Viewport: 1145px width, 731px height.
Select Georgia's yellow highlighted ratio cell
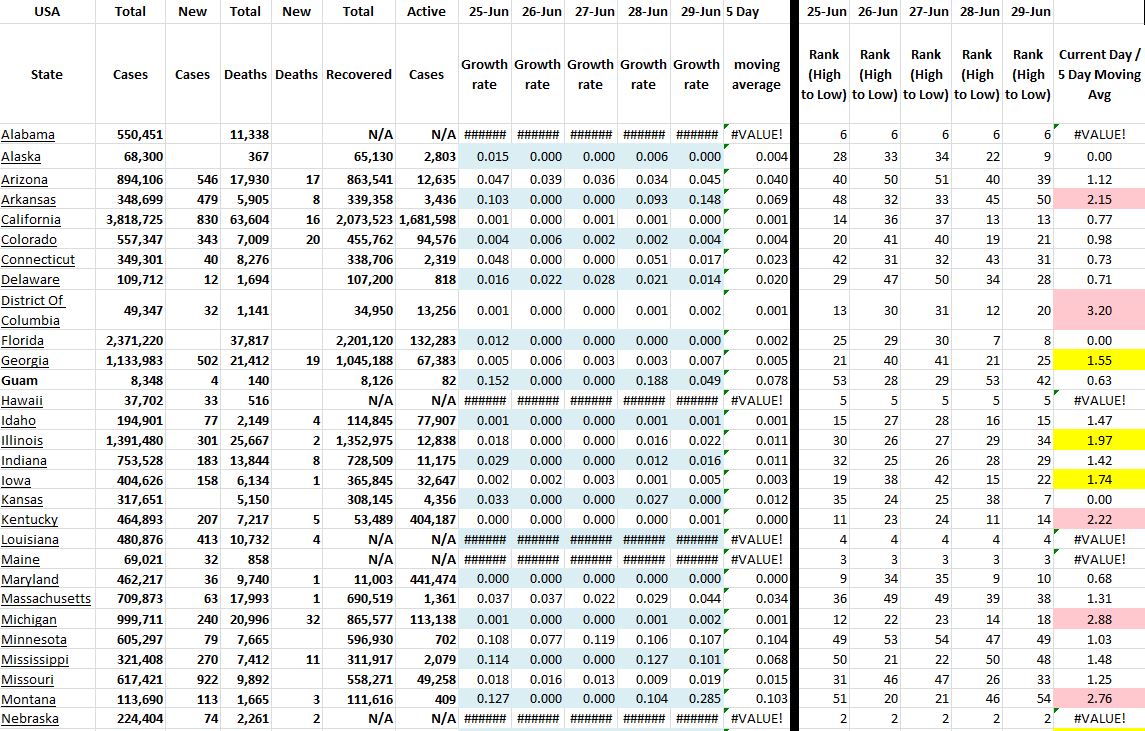[x=1096, y=360]
